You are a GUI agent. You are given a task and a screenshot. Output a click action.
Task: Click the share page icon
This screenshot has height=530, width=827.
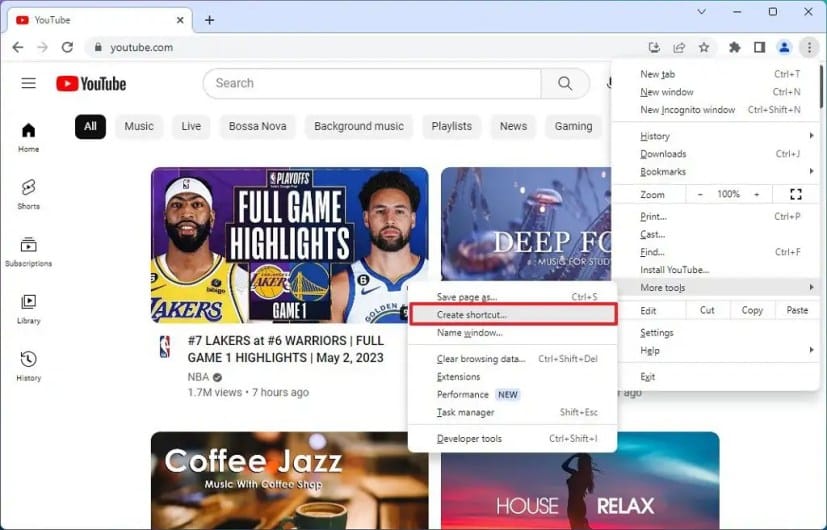click(x=679, y=47)
